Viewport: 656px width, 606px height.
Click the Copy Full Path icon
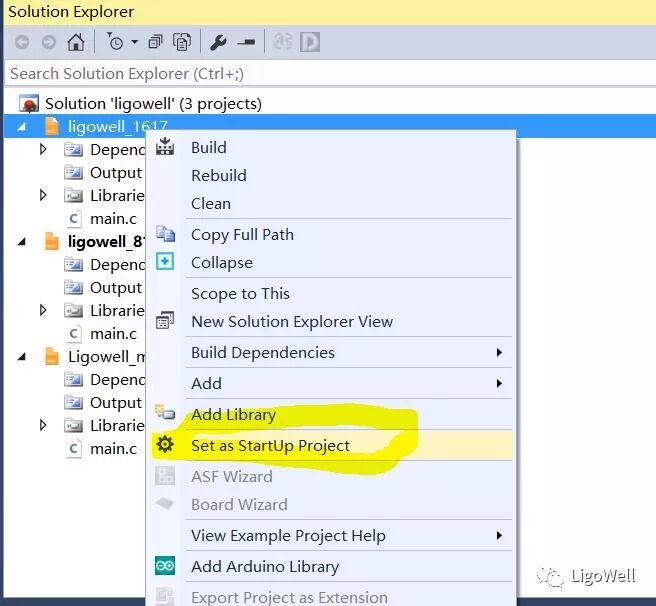click(165, 234)
